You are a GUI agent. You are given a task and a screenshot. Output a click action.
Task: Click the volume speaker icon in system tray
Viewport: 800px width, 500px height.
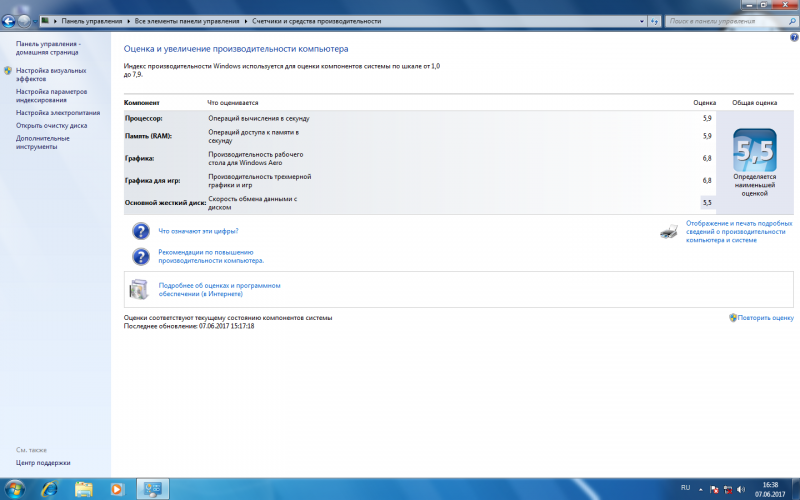coord(741,488)
